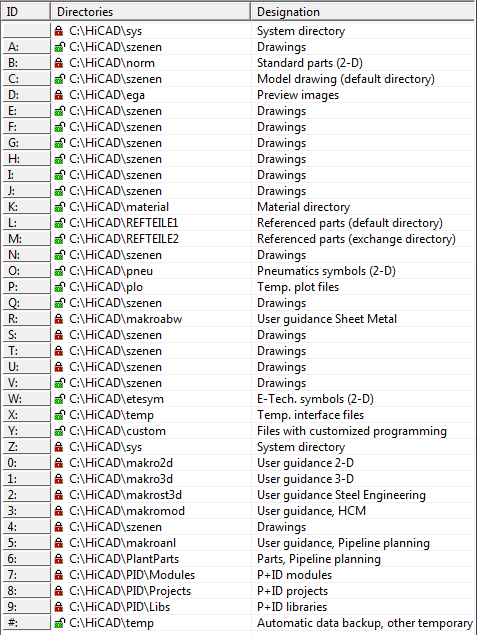
Task: Select the C:\HiCAD\custom directory path
Action: (117, 431)
